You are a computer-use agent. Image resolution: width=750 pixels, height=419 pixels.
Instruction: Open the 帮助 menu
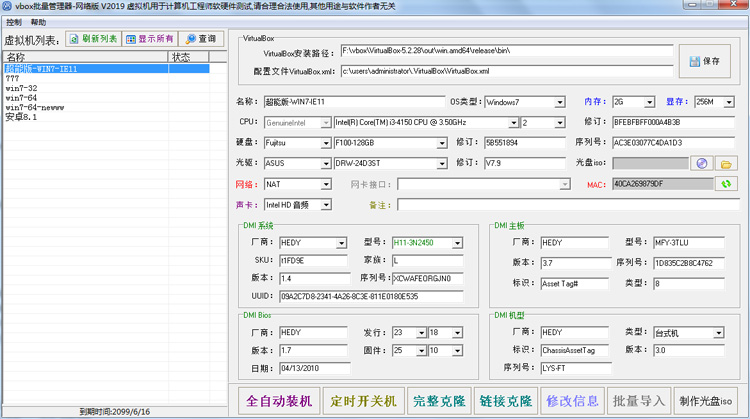[x=38, y=22]
